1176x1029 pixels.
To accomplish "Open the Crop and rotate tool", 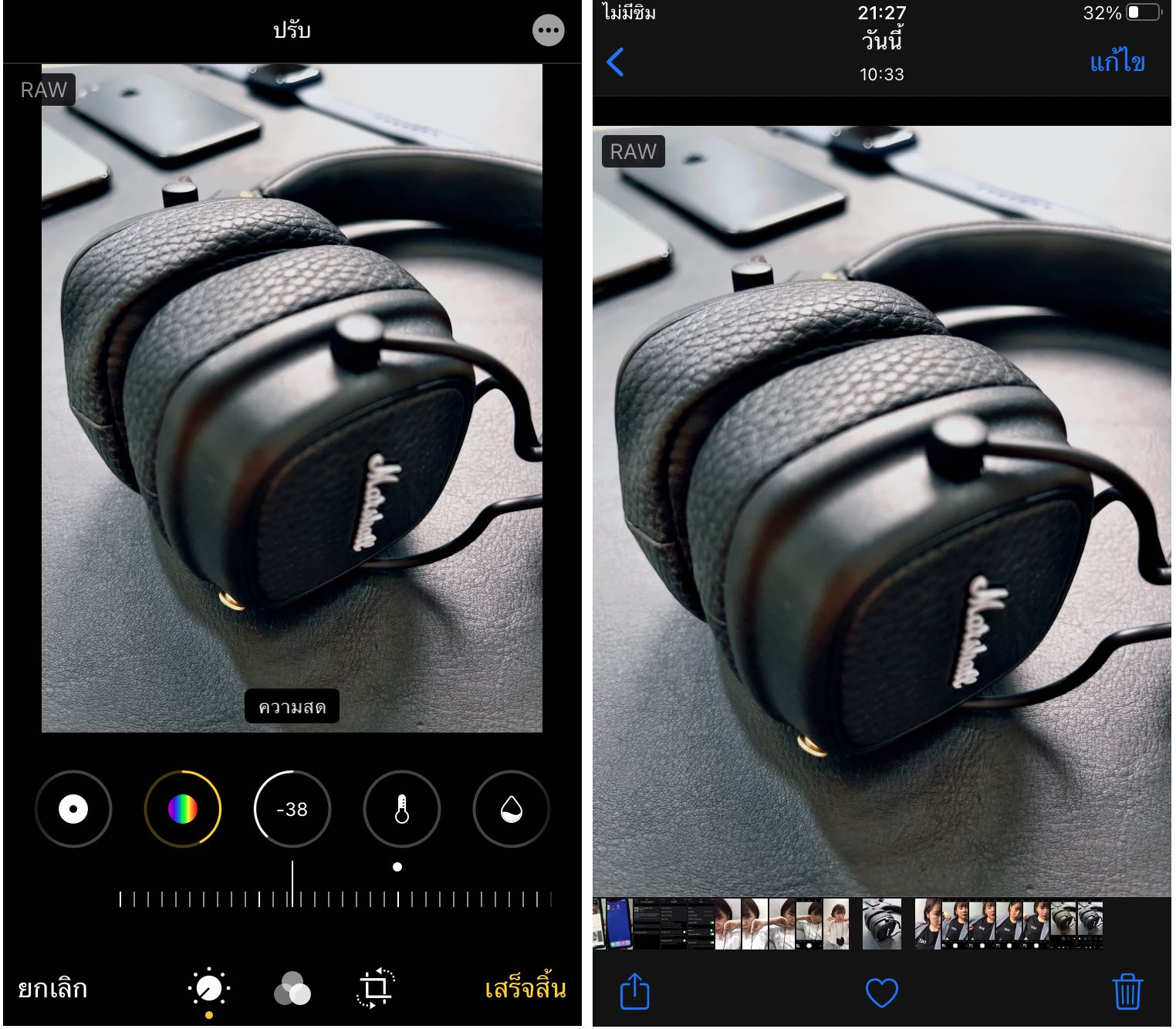I will coord(376,989).
